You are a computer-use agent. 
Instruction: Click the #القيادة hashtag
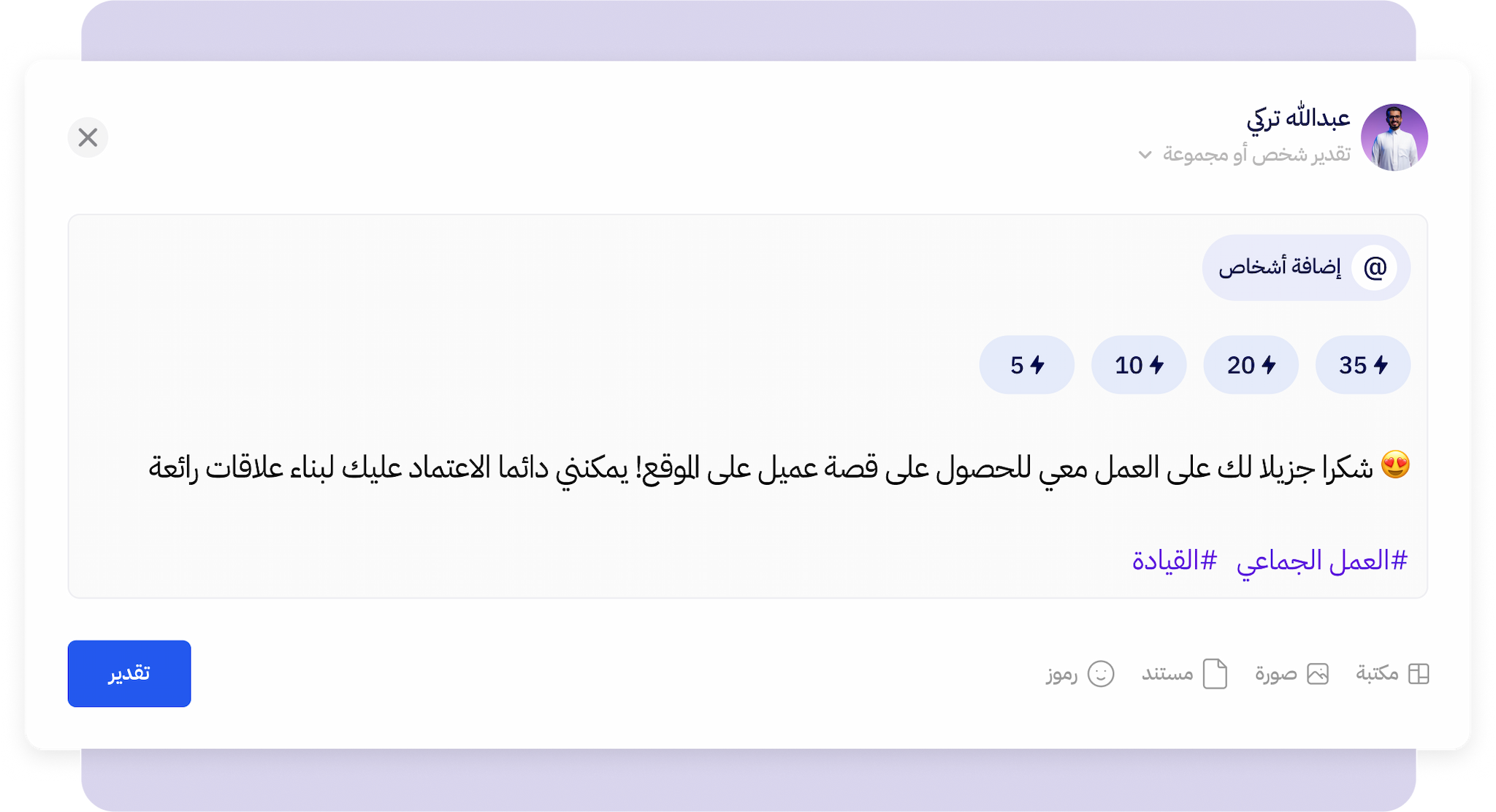pos(1175,561)
